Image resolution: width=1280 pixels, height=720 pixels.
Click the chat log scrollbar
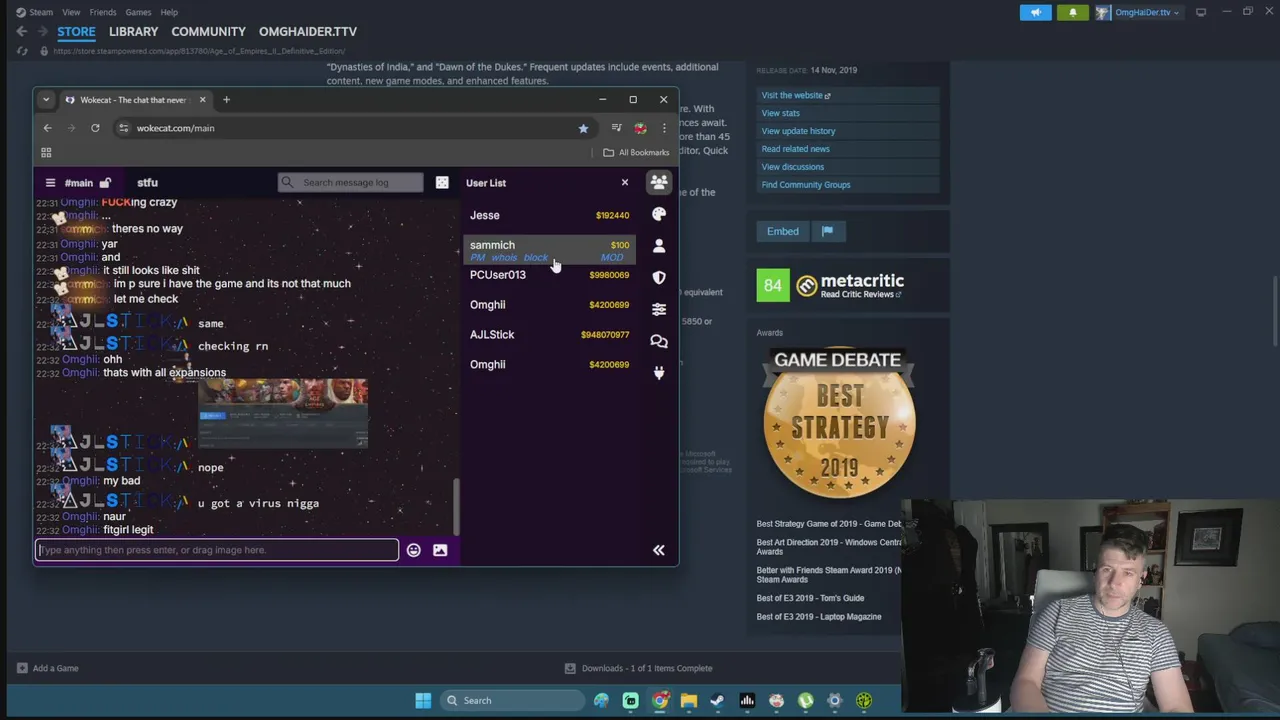[457, 507]
